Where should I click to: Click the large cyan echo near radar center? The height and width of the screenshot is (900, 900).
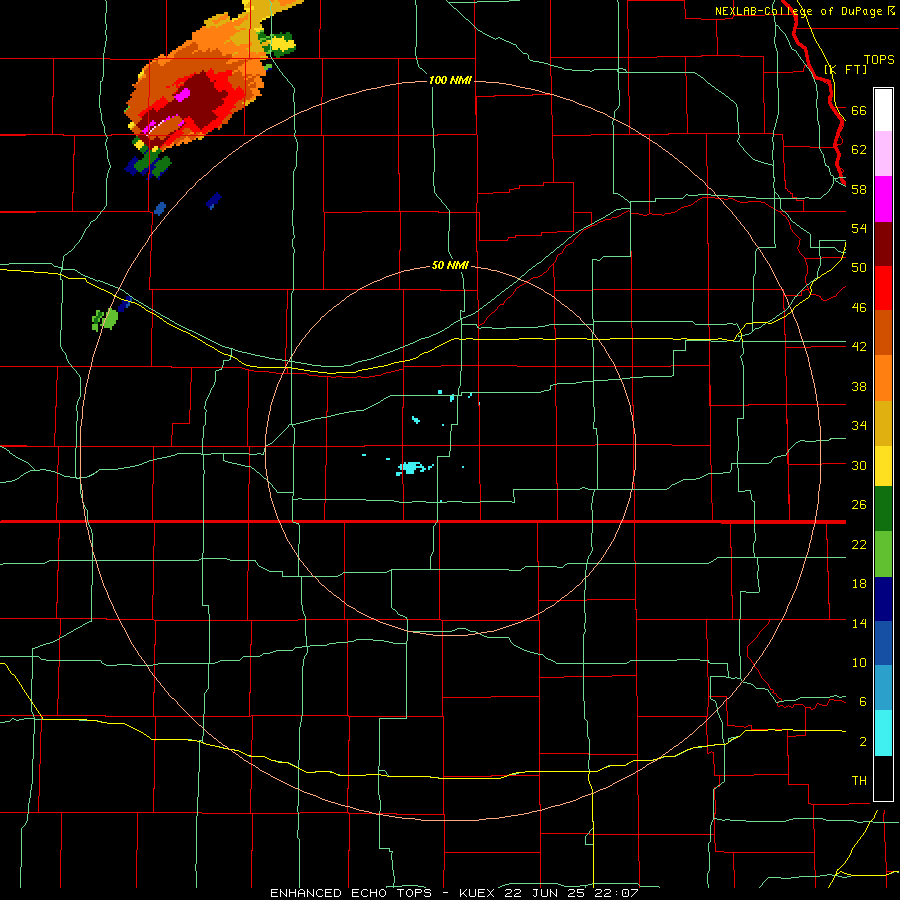411,468
